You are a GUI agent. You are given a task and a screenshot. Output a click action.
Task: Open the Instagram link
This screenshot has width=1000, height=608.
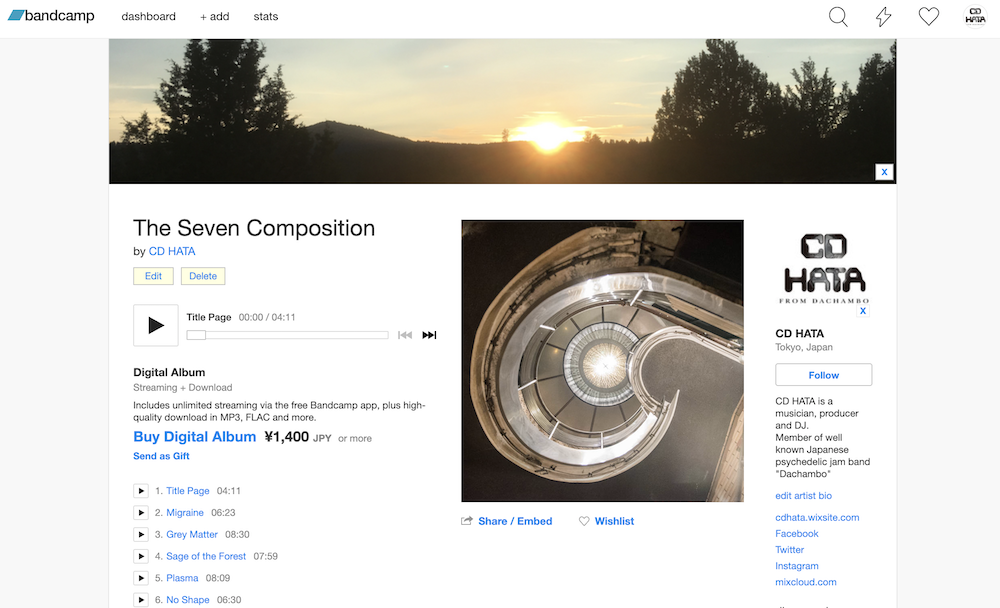click(x=797, y=566)
